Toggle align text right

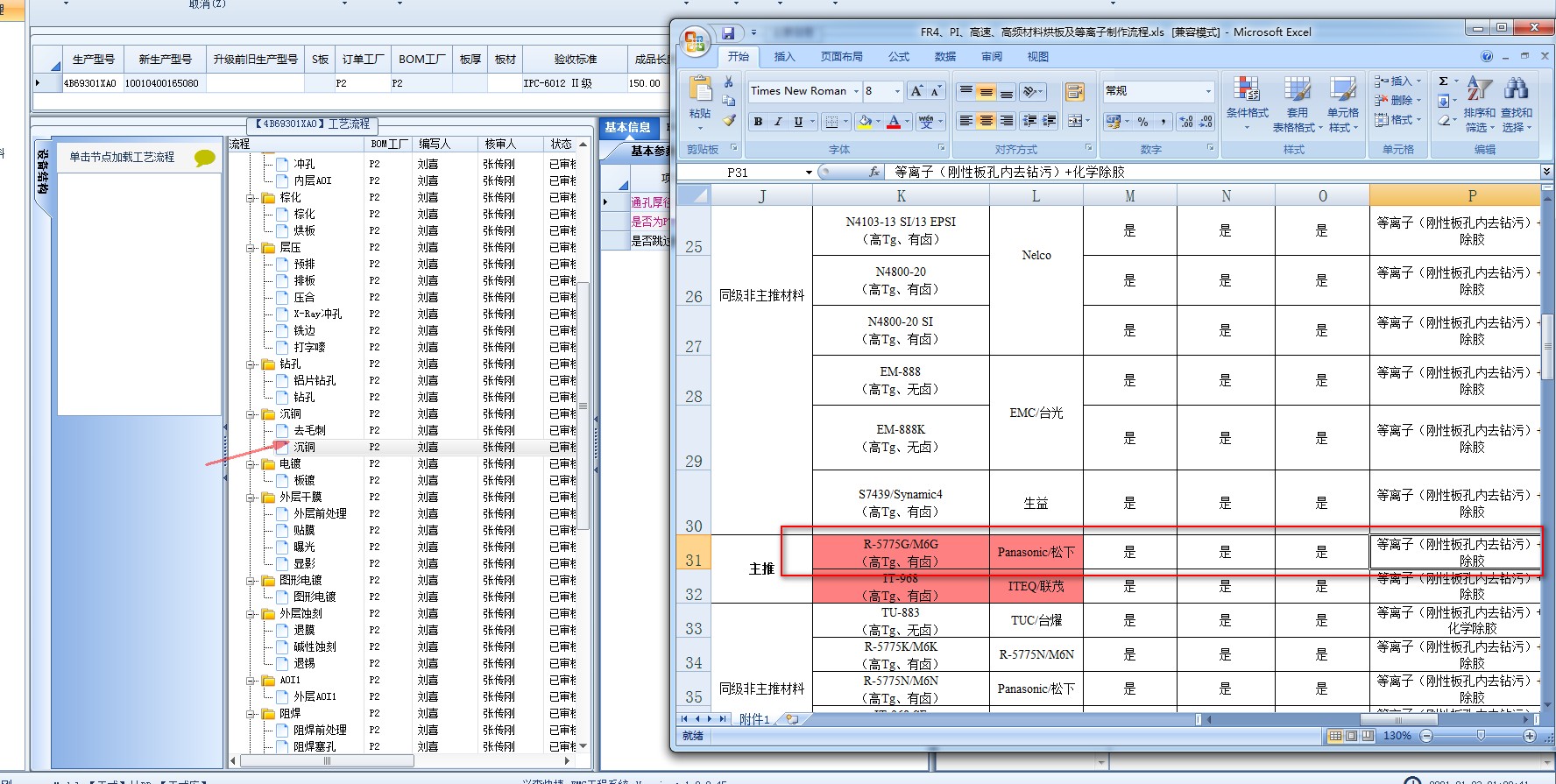[x=1007, y=121]
